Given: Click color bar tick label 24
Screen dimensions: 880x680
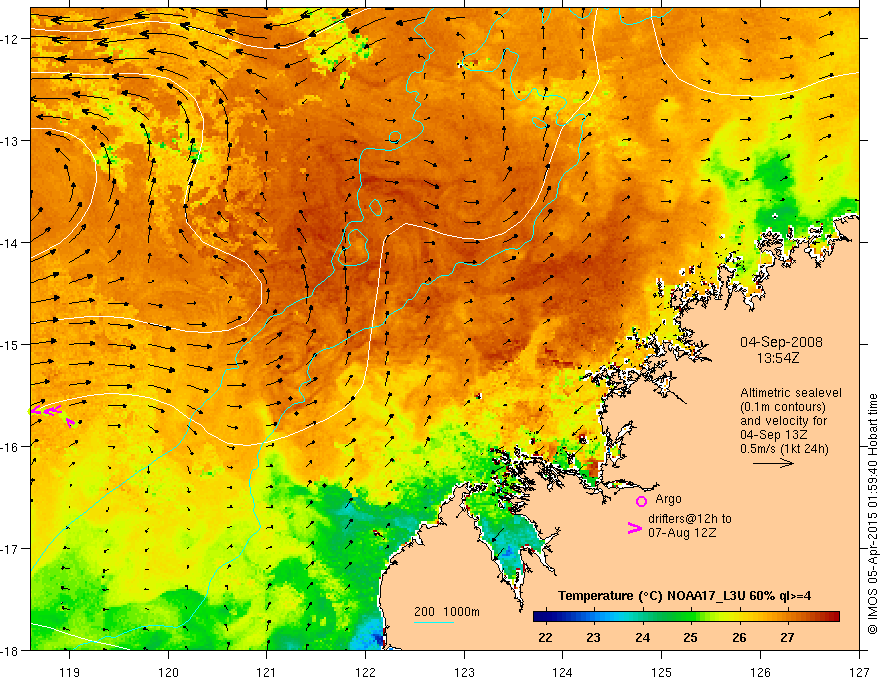Looking at the screenshot, I should (x=643, y=638).
